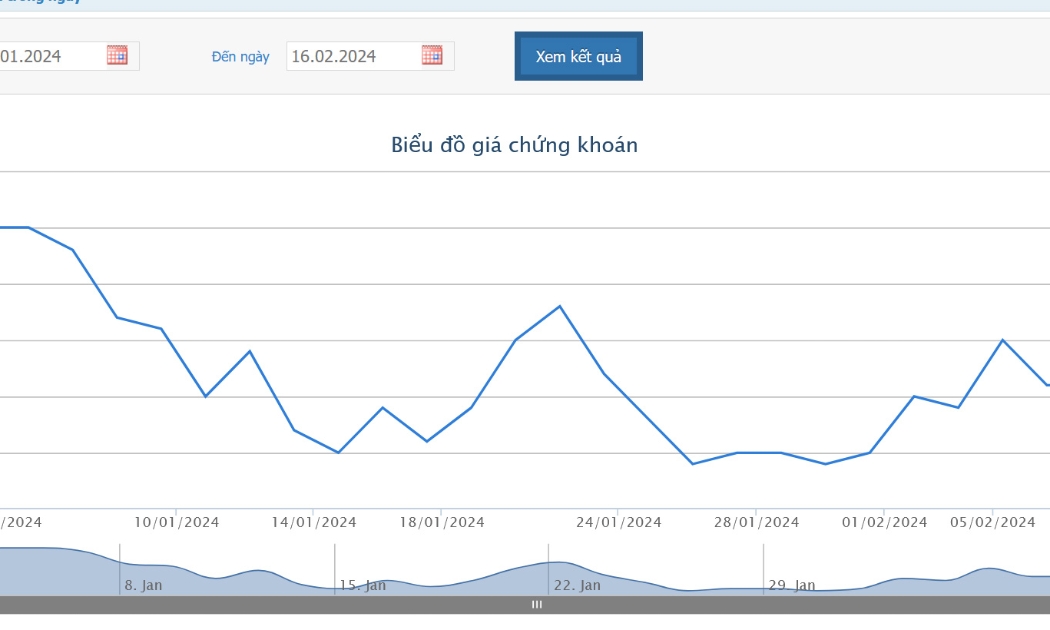Click the 28/01/2024 x-axis label

click(x=757, y=522)
